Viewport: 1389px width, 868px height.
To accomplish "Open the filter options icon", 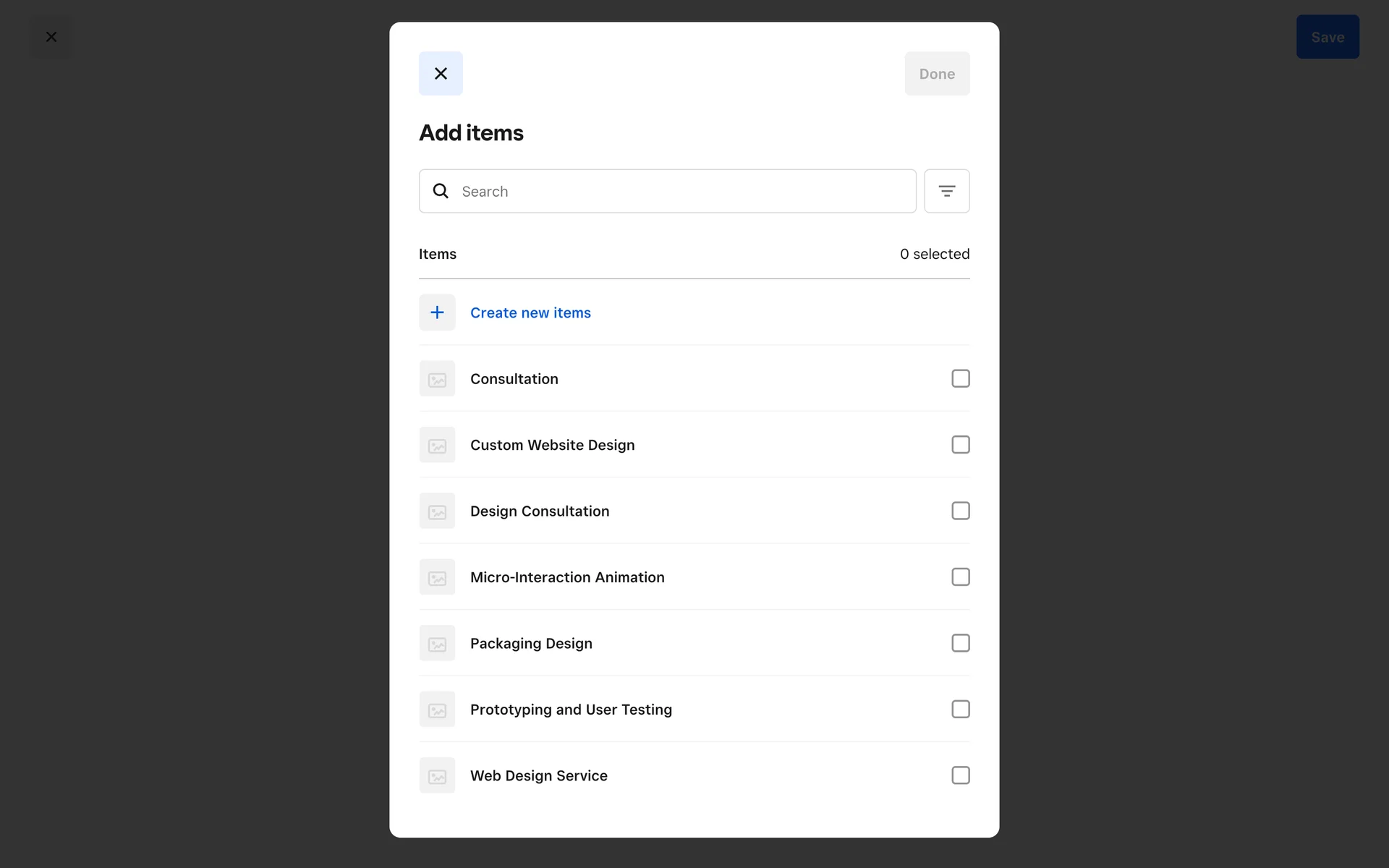I will coord(946,191).
